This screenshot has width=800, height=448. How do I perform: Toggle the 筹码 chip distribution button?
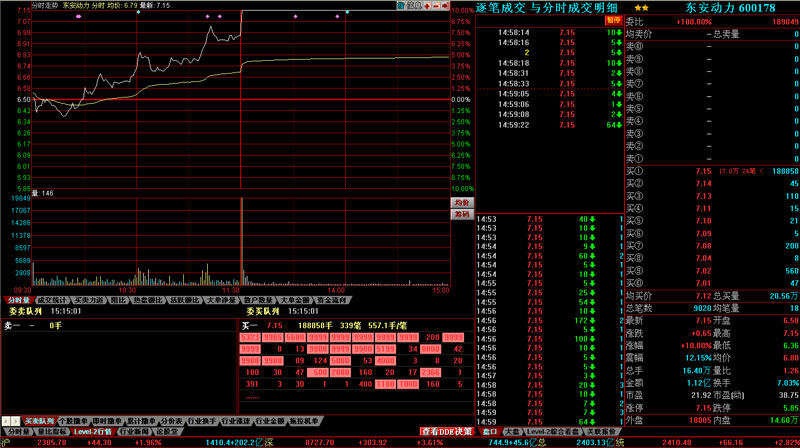point(461,213)
